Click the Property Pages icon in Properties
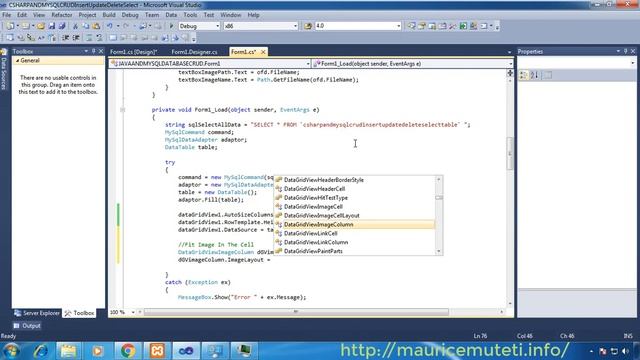The width and height of the screenshot is (640, 360). 548,75
